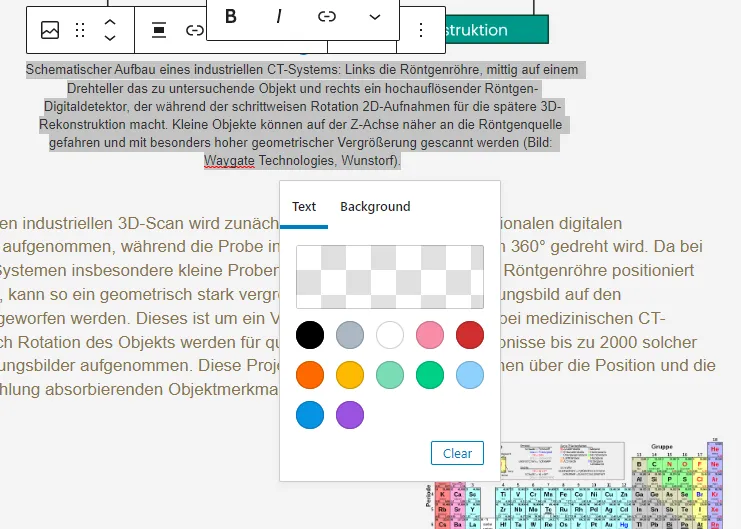
Task: Switch to the Background color tab
Action: point(375,207)
